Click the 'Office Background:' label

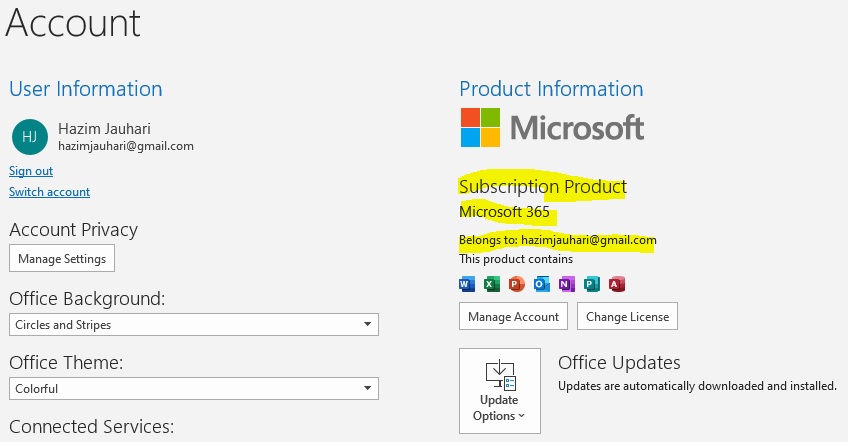(x=87, y=299)
